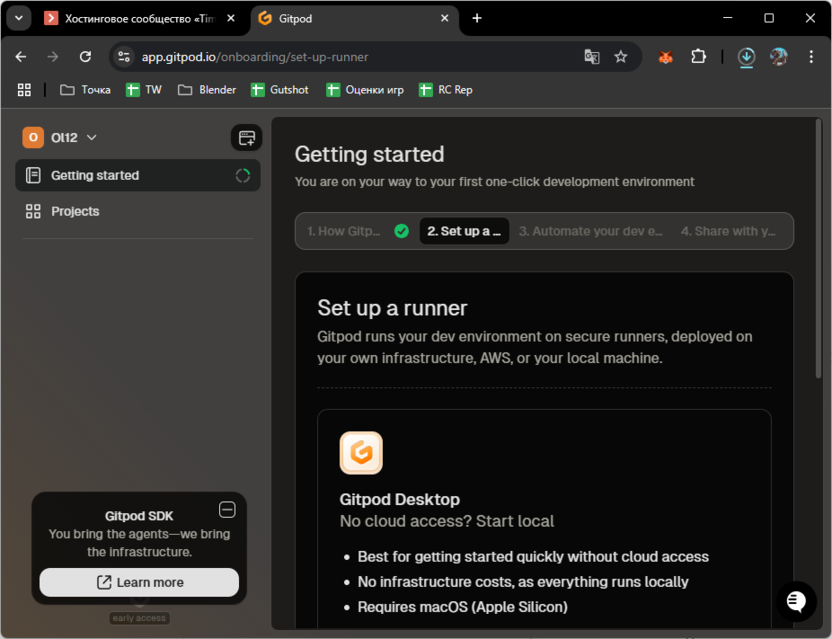
Task: Click the Learn more button
Action: pos(139,582)
